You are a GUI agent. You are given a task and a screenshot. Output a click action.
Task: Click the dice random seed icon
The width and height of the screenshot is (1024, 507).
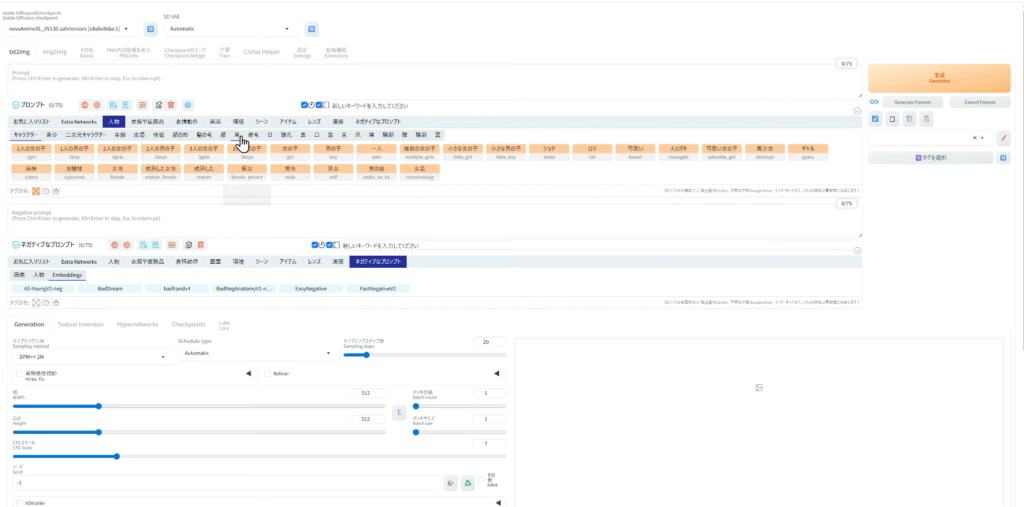click(x=451, y=482)
